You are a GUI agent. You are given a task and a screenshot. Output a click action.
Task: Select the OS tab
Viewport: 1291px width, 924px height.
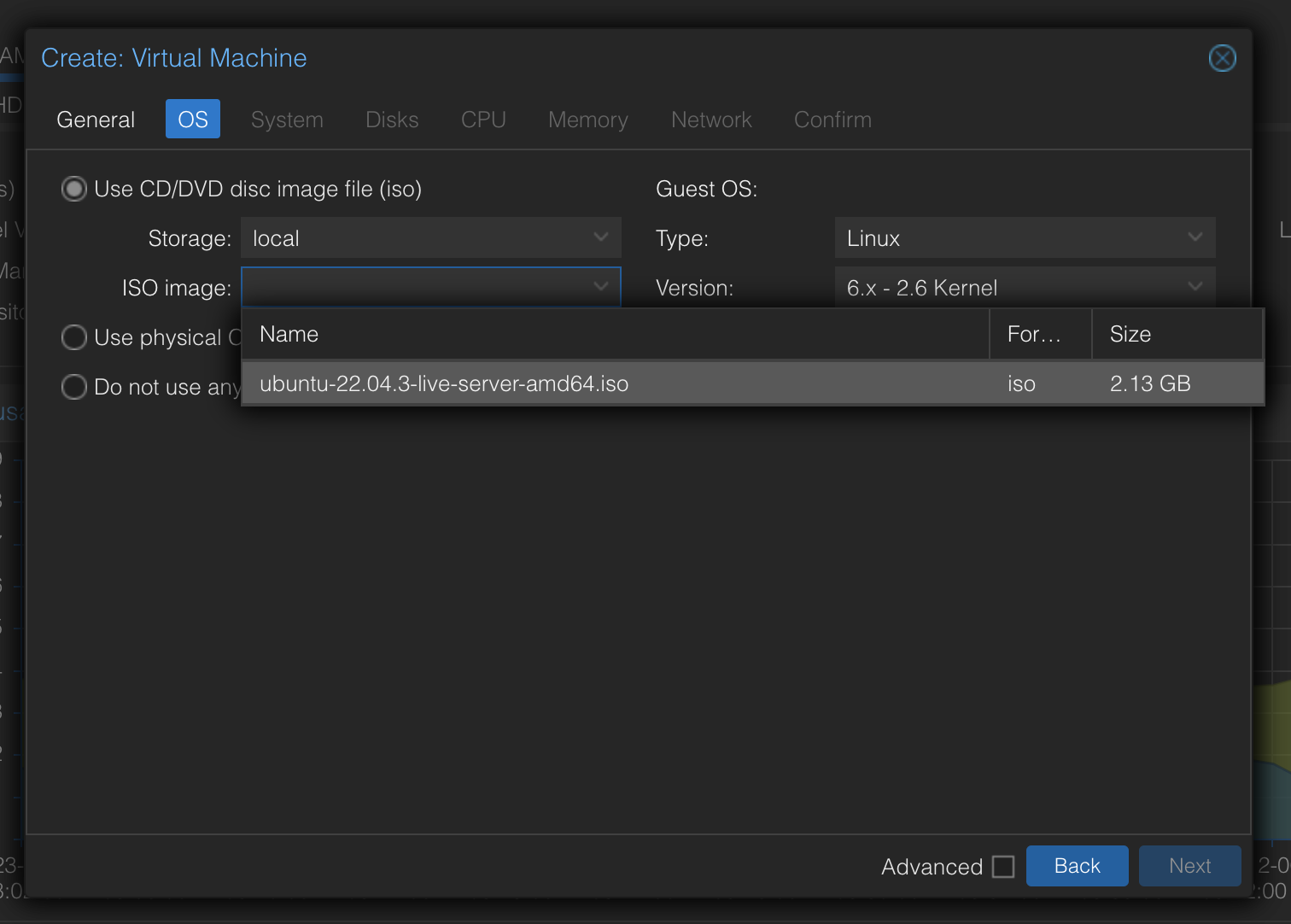point(193,120)
